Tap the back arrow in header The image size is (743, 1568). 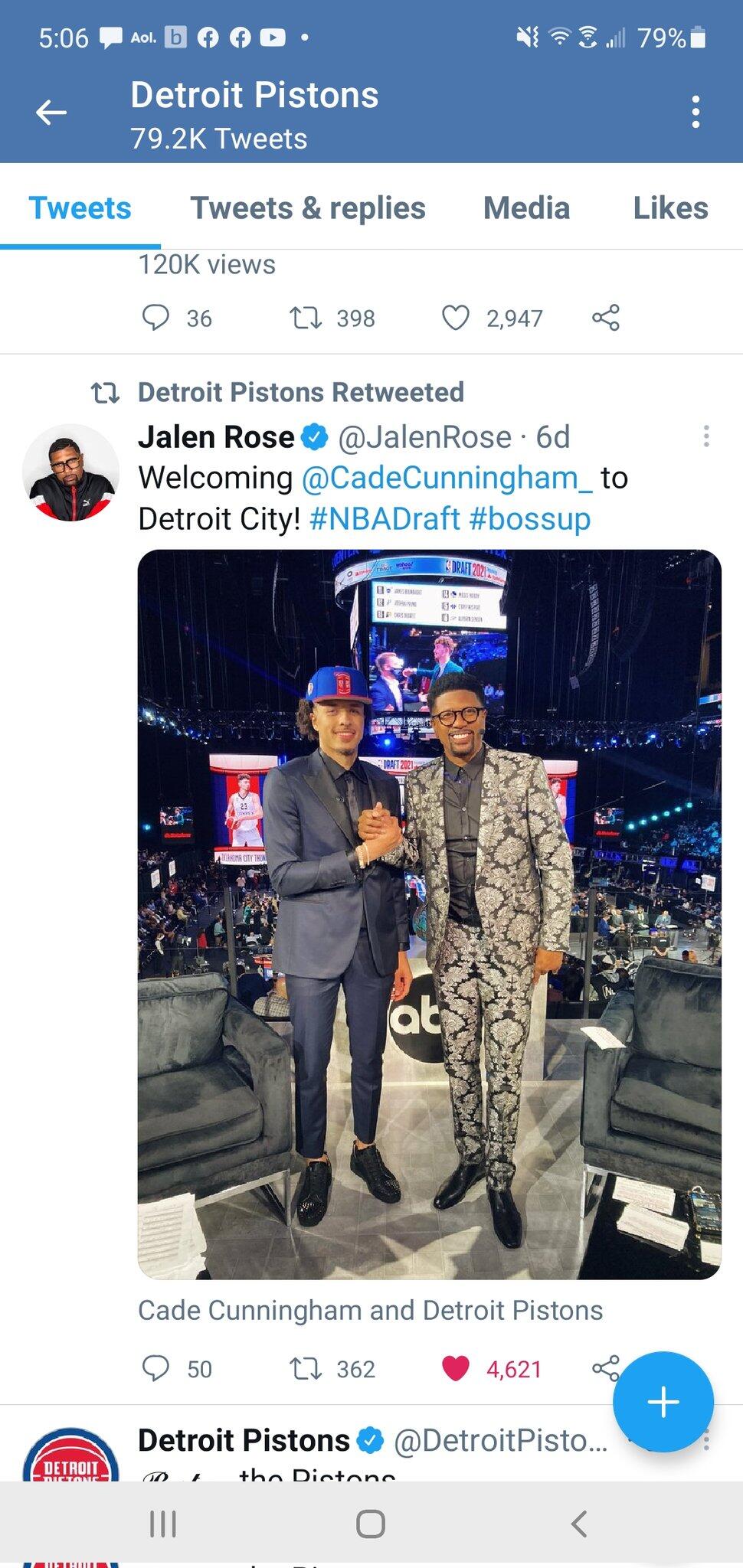(x=51, y=113)
